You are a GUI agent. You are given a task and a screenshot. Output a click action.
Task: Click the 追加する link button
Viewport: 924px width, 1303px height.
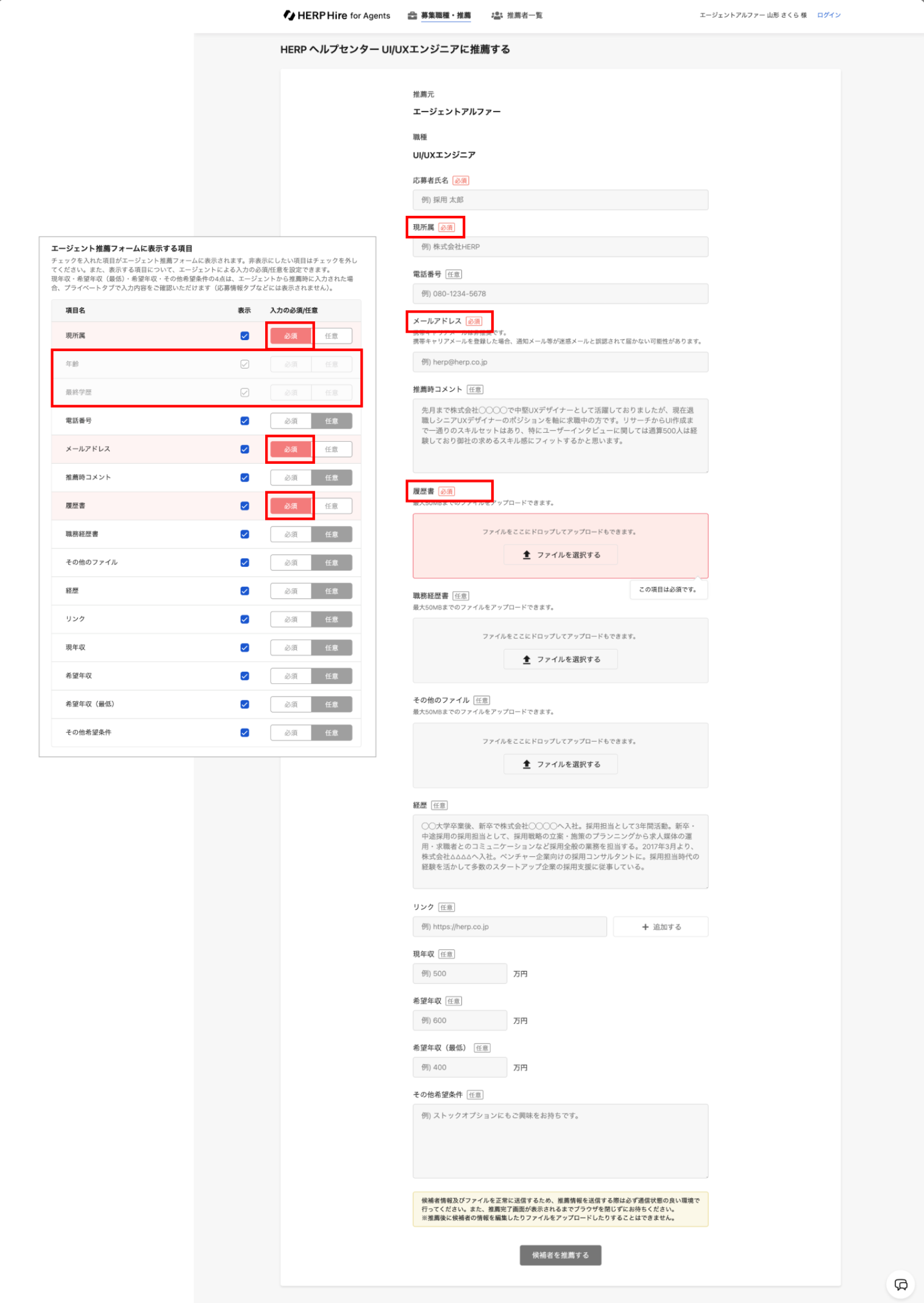(x=661, y=927)
